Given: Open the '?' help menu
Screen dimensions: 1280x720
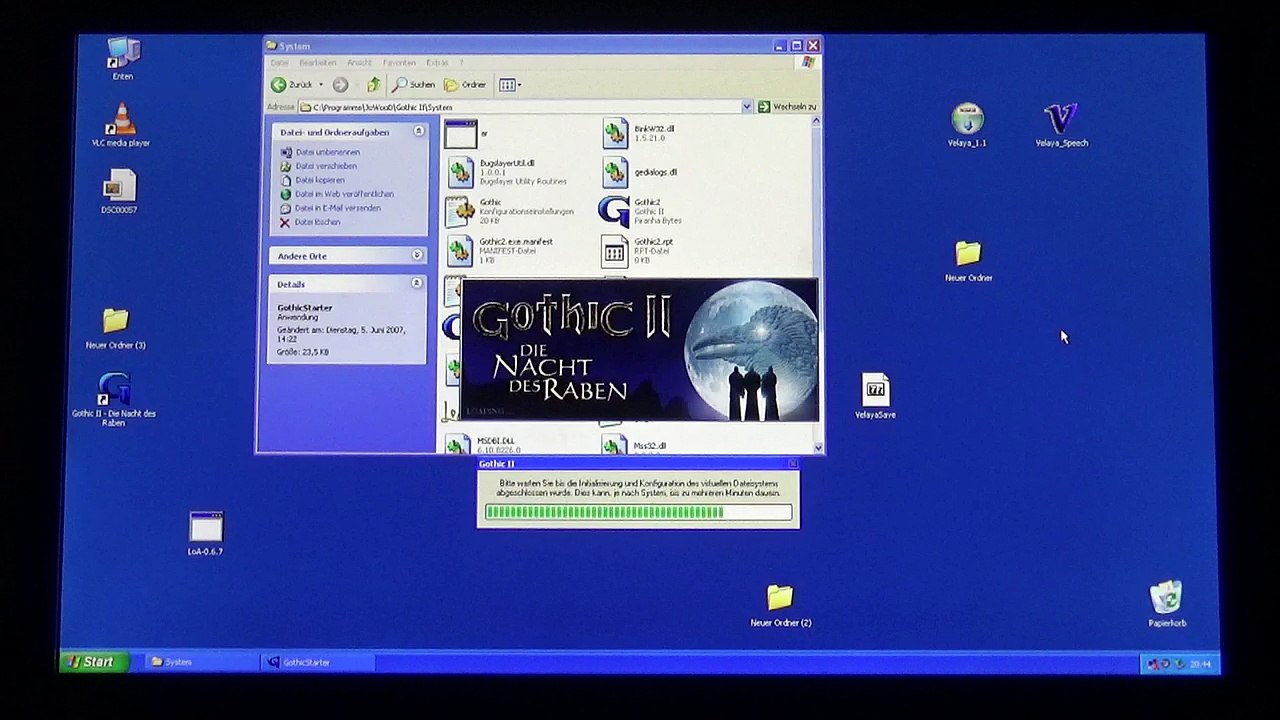Looking at the screenshot, I should pos(461,63).
